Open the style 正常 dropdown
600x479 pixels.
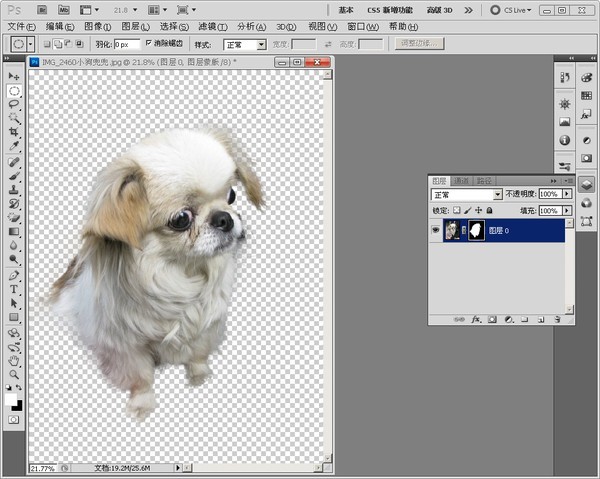pos(262,45)
